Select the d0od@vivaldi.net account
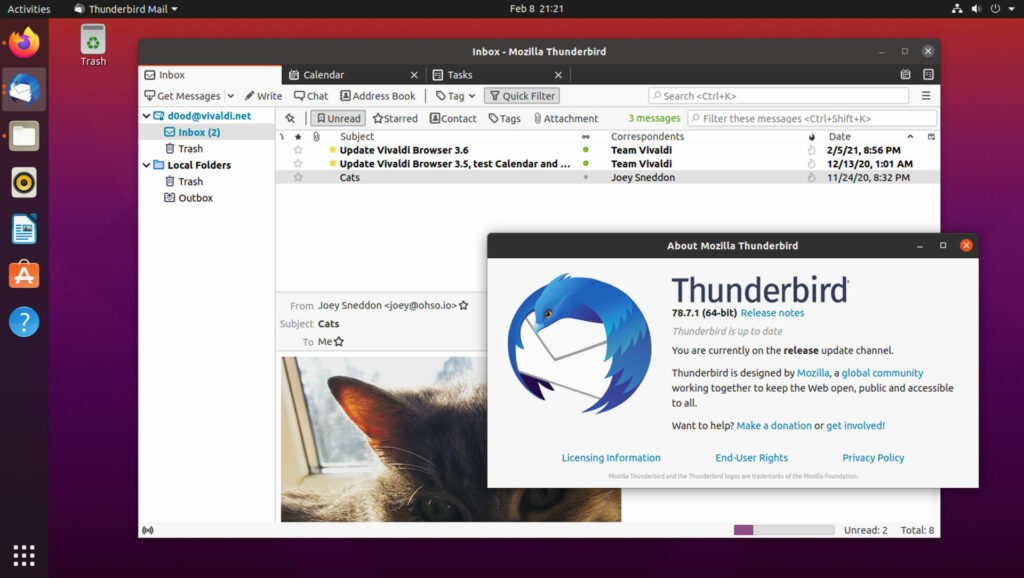1024x578 pixels. pos(209,116)
